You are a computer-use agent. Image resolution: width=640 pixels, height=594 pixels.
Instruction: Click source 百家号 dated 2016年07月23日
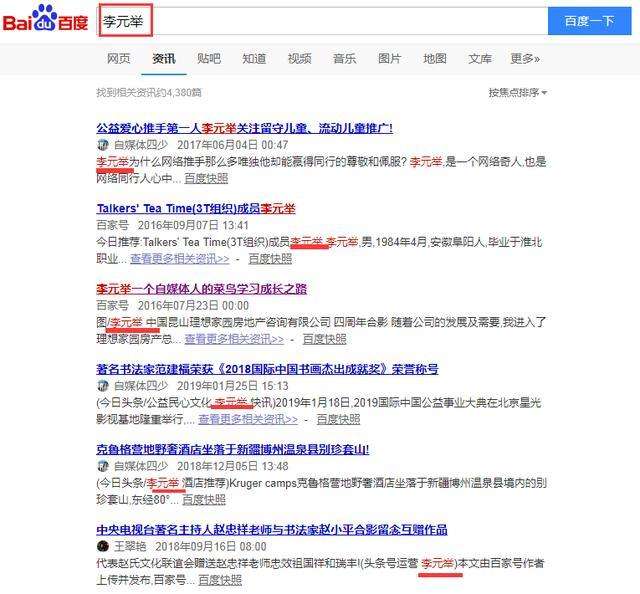pyautogui.click(x=113, y=305)
